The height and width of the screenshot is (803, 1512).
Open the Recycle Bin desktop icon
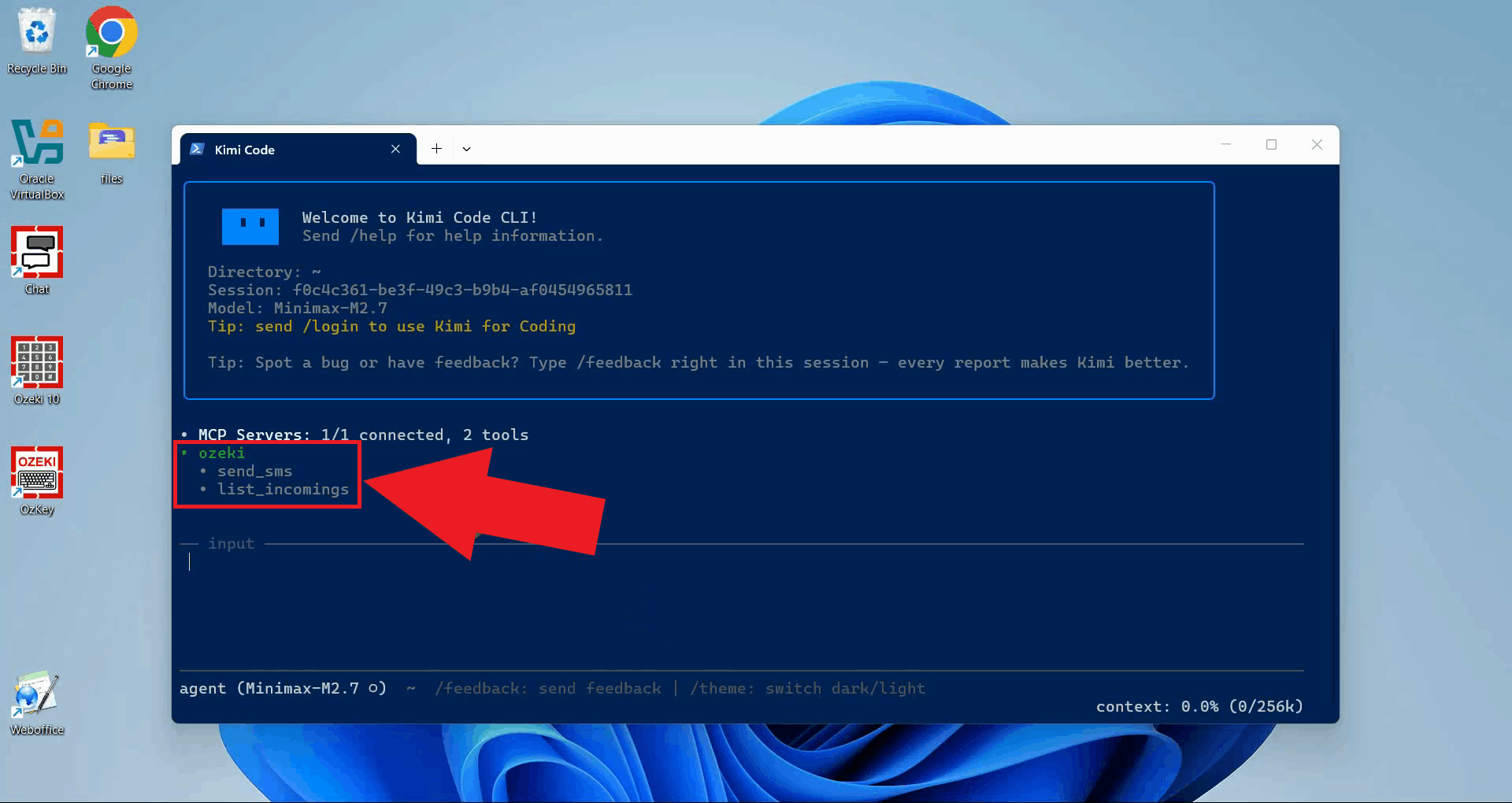tap(37, 41)
